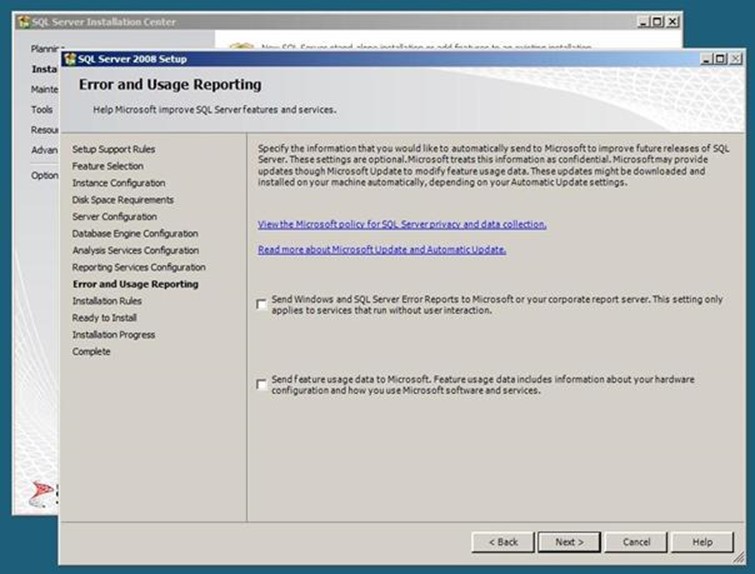Screen dimensions: 755x574
Task: Maximize the SQL Server 2008 Setup window
Action: [720, 59]
